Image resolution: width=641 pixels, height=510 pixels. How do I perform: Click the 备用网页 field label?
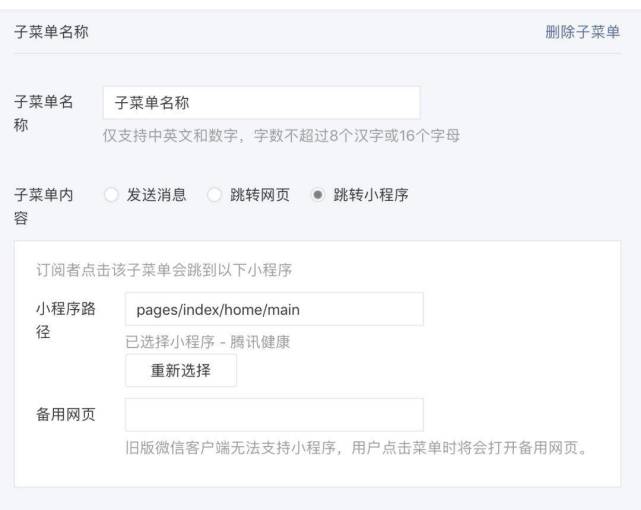(66, 414)
